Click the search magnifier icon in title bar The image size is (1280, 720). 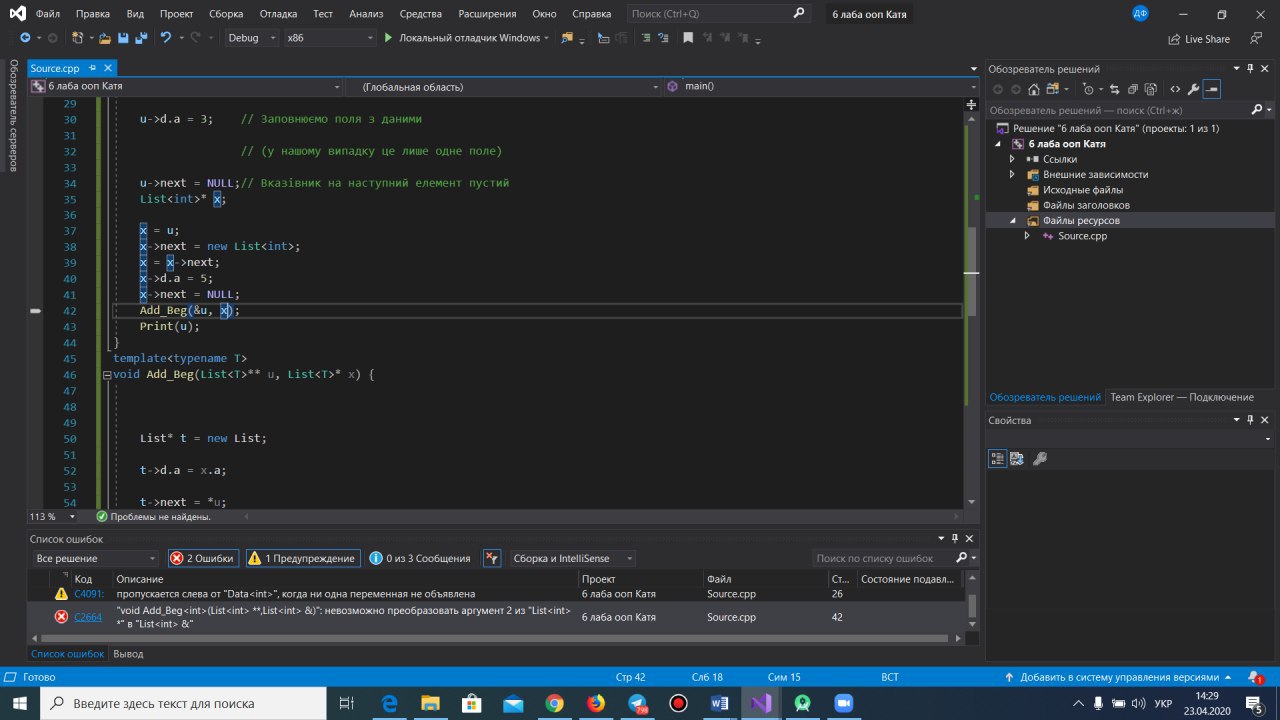pyautogui.click(x=798, y=14)
